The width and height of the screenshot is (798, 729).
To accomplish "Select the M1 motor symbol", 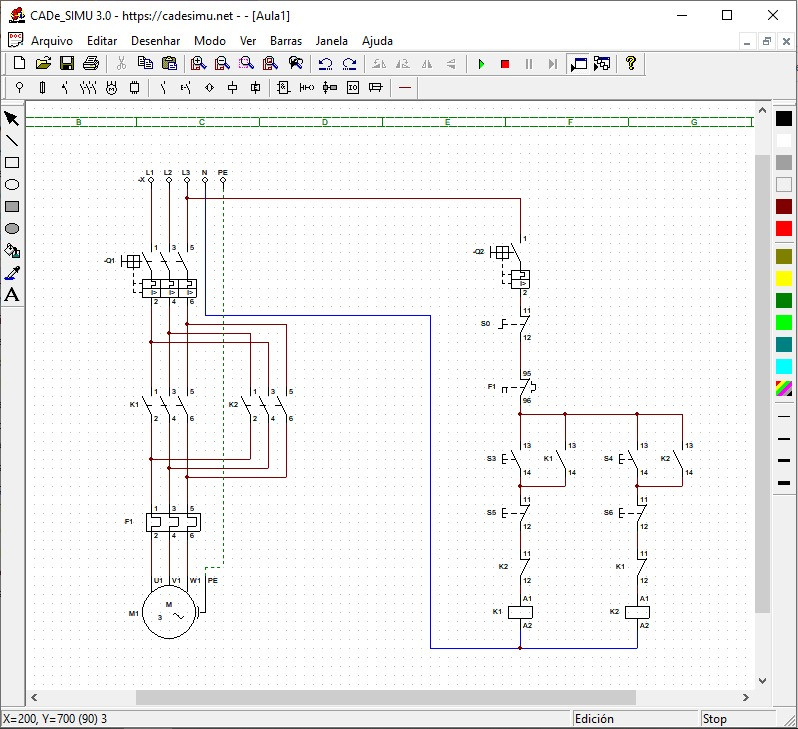I will click(x=169, y=612).
